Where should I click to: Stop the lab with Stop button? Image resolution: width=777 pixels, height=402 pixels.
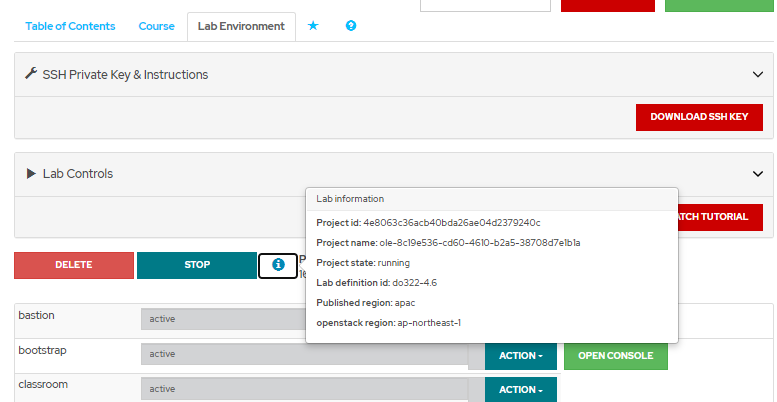(197, 265)
